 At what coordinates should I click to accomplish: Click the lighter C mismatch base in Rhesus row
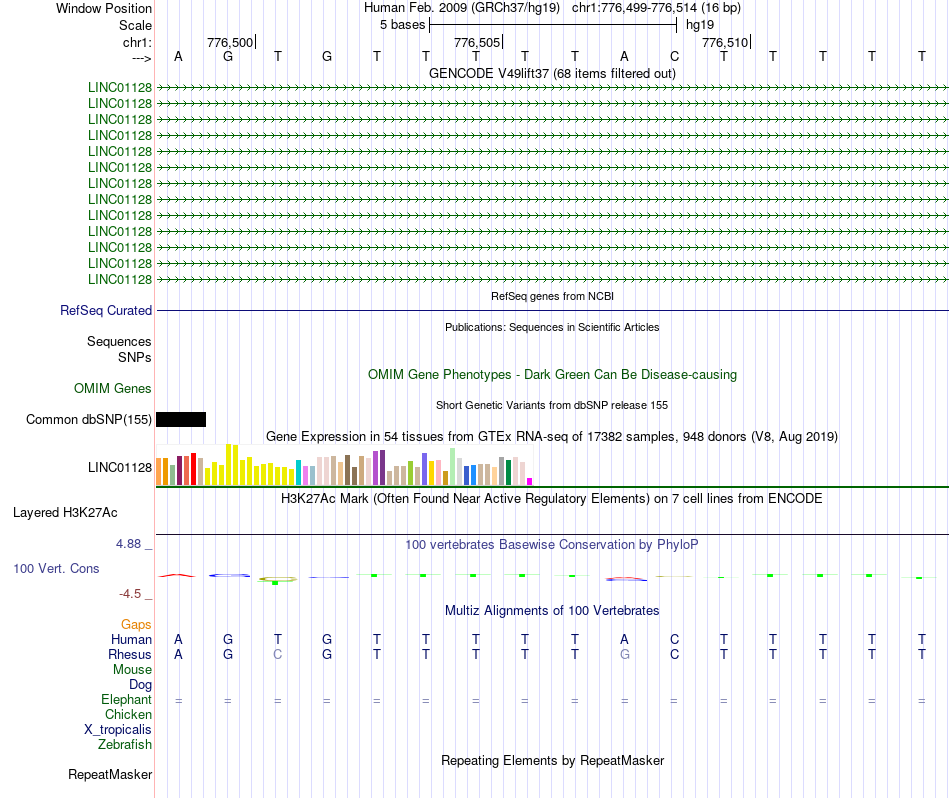click(277, 654)
